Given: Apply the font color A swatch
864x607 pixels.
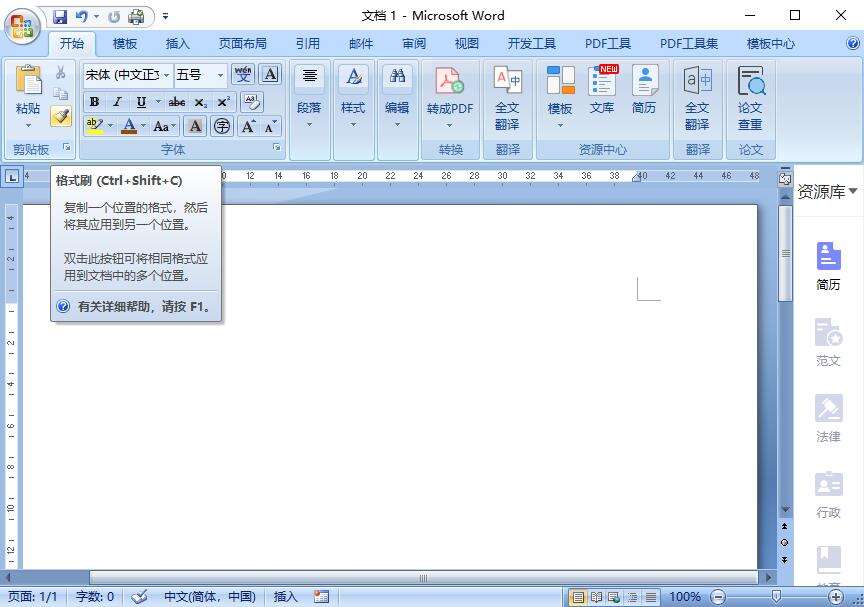Looking at the screenshot, I should pos(129,126).
